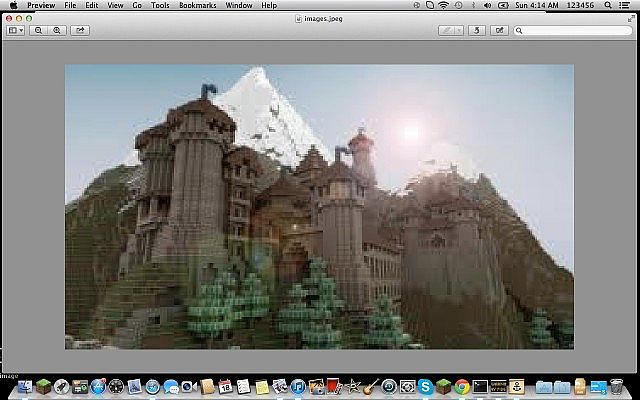Screen dimensions: 640x400
Task: Click the Share button in toolbar
Action: (x=80, y=31)
